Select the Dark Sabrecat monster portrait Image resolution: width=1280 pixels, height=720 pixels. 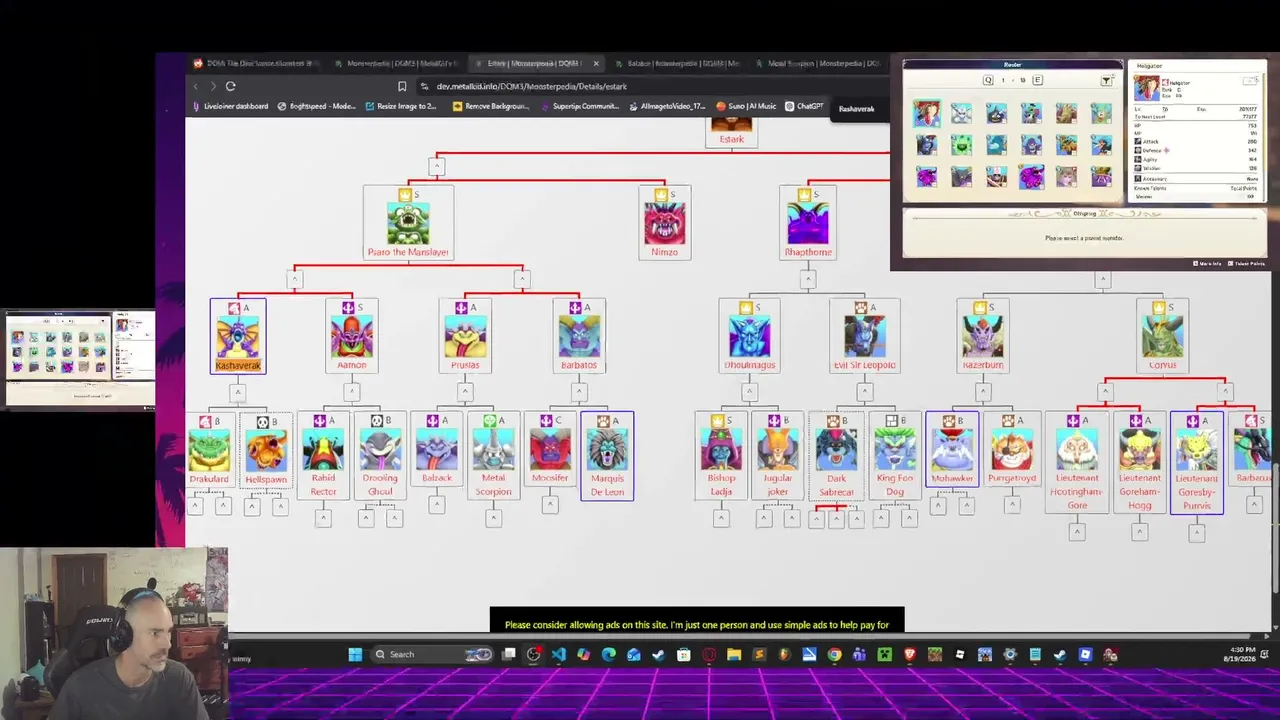click(836, 450)
